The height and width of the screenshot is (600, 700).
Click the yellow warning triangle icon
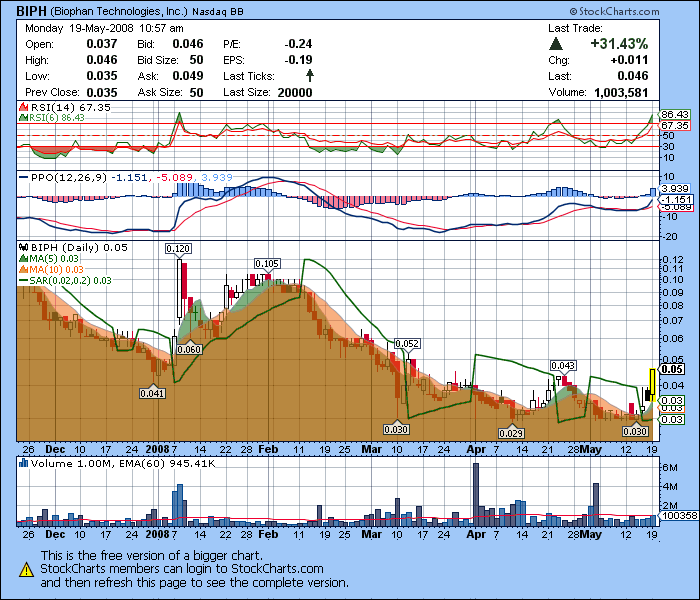(x=27, y=569)
